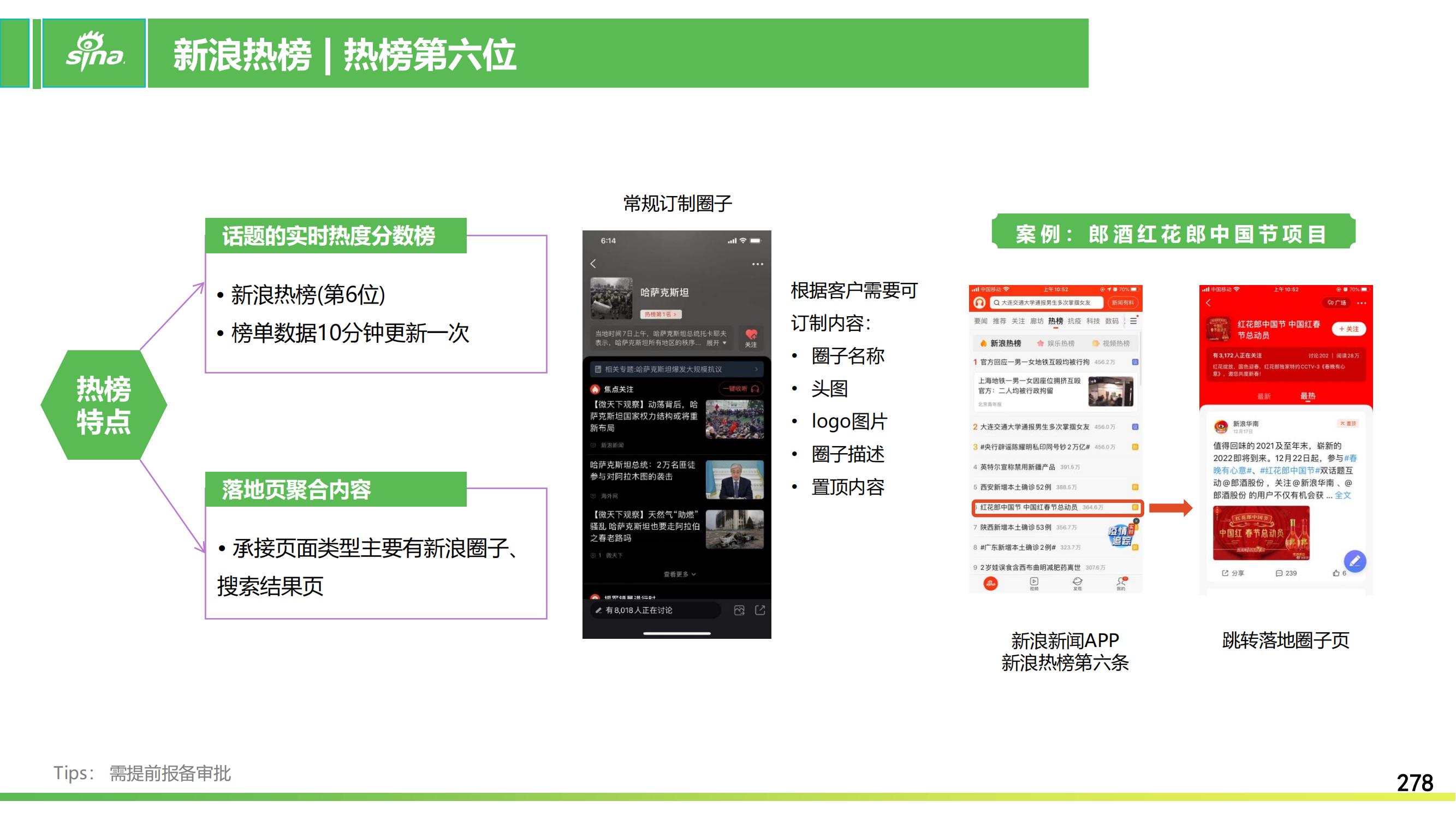
Task: Tap the blue floating pencil compose button
Action: (1354, 561)
